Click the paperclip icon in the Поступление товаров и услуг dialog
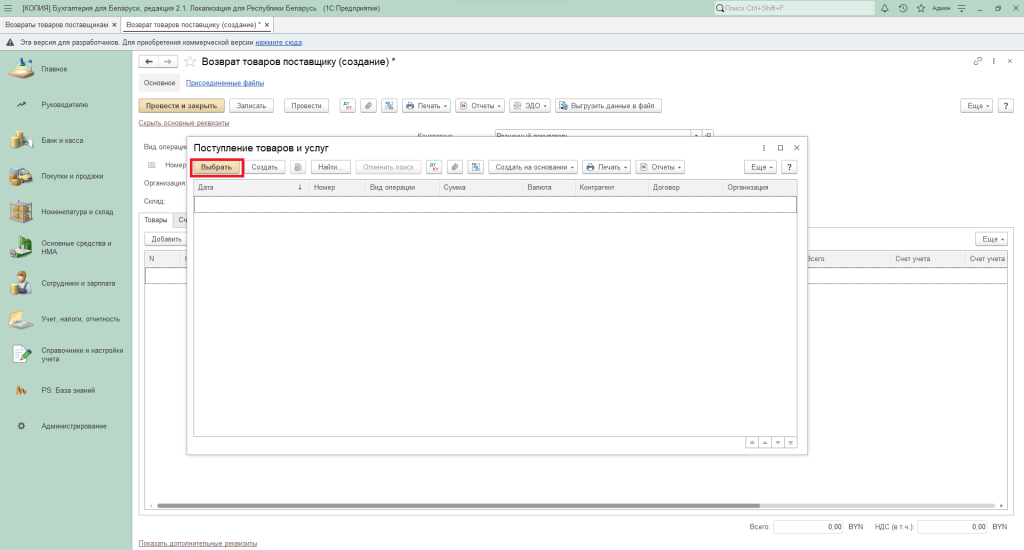Viewport: 1024px width, 550px height. (x=455, y=167)
